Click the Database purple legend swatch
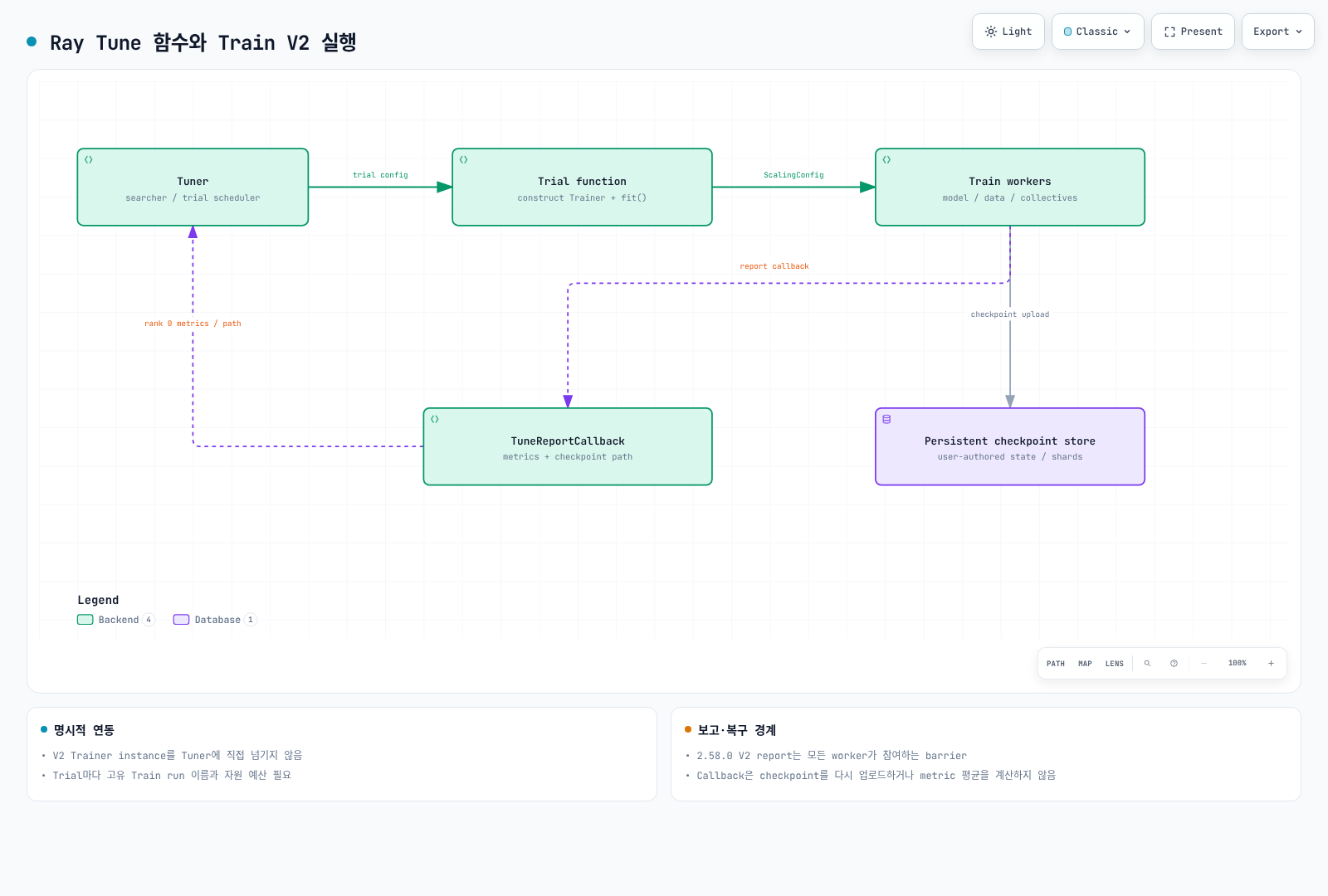This screenshot has width=1328, height=896. click(x=181, y=620)
